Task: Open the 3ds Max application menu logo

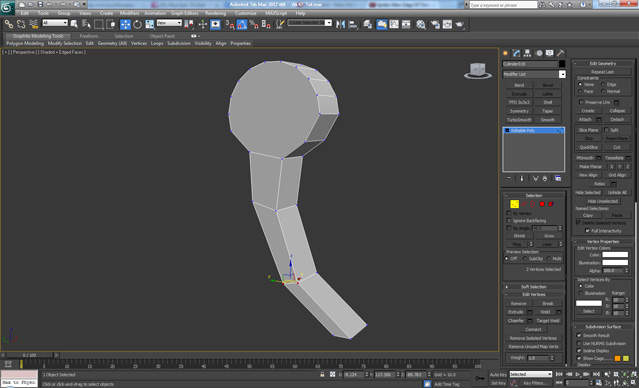Action: point(7,7)
